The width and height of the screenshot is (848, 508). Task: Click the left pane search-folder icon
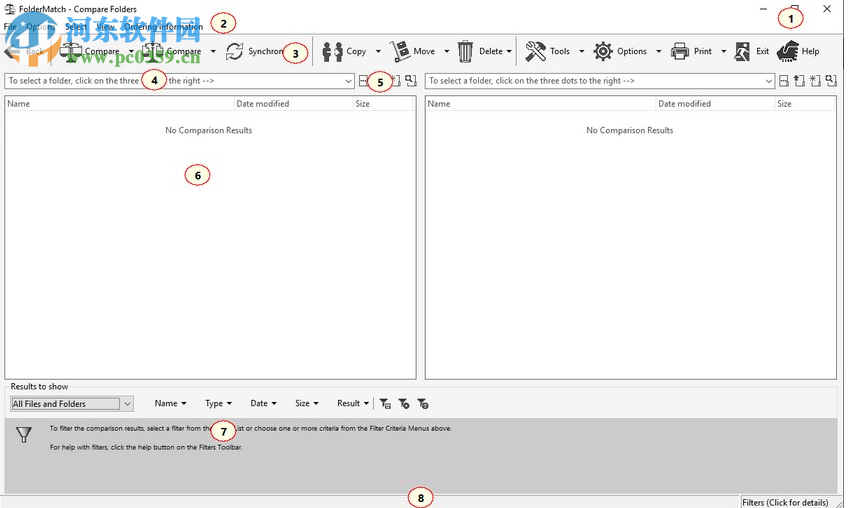[x=411, y=81]
